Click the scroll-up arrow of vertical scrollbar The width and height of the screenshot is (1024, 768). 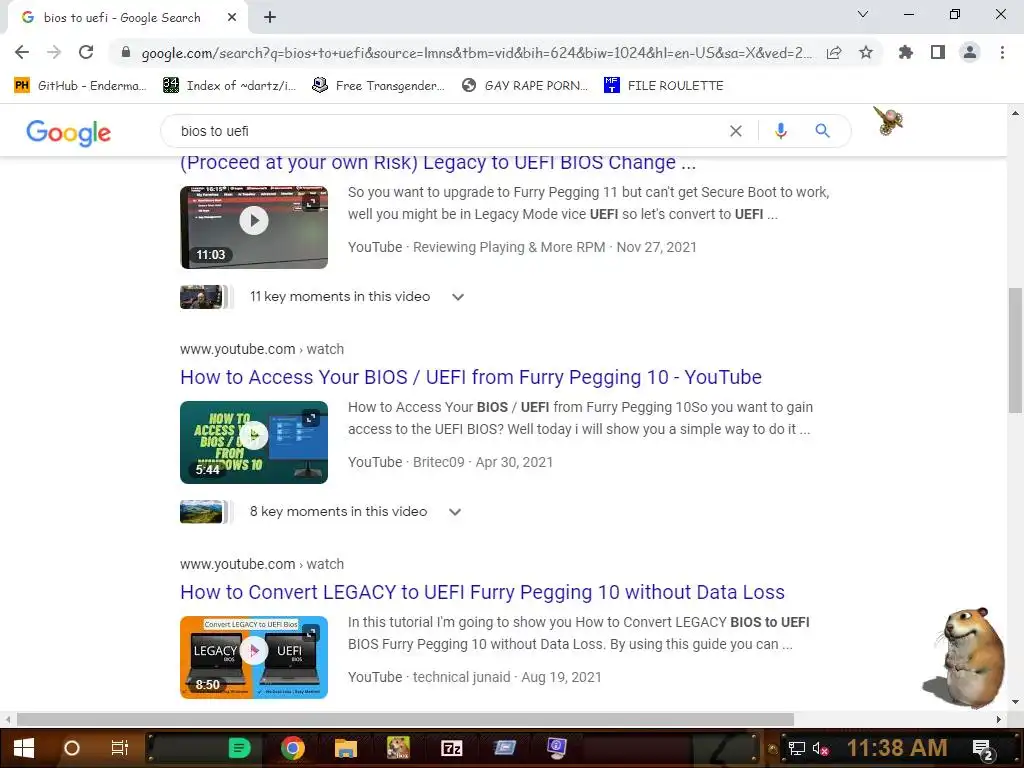(1015, 113)
